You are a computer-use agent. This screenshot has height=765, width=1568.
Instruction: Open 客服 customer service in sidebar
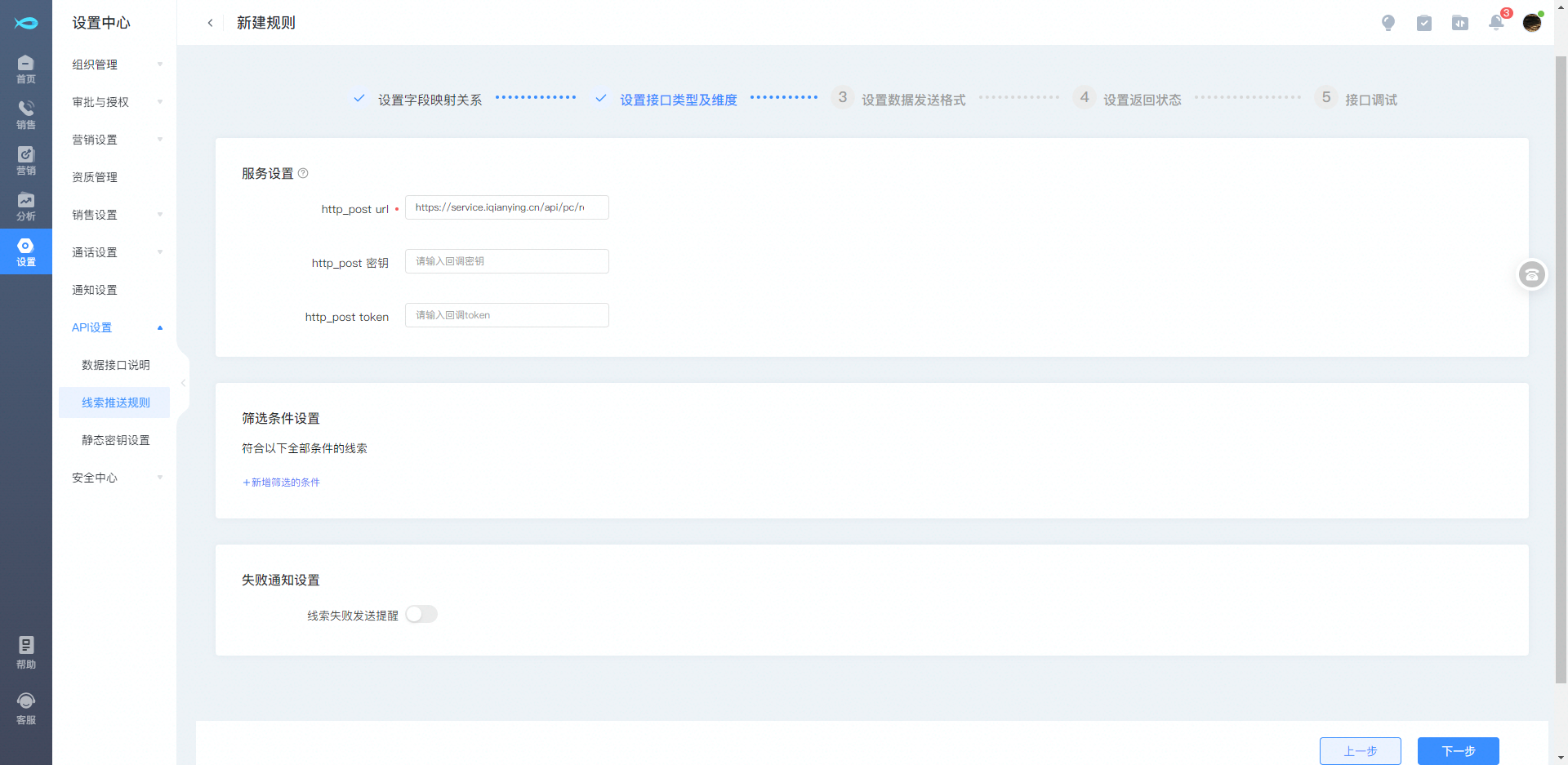tap(26, 708)
